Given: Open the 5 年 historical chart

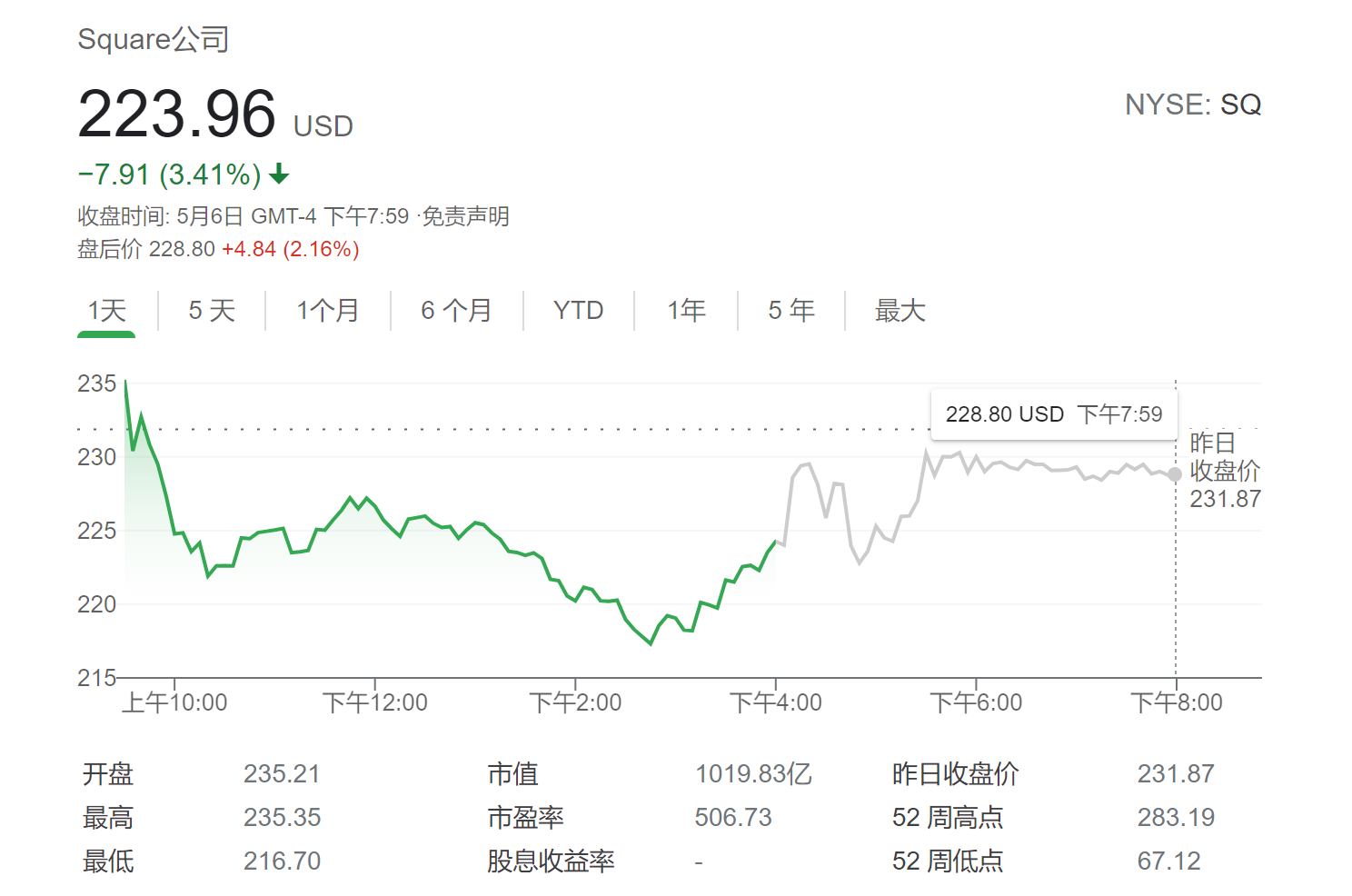Looking at the screenshot, I should pos(790,310).
